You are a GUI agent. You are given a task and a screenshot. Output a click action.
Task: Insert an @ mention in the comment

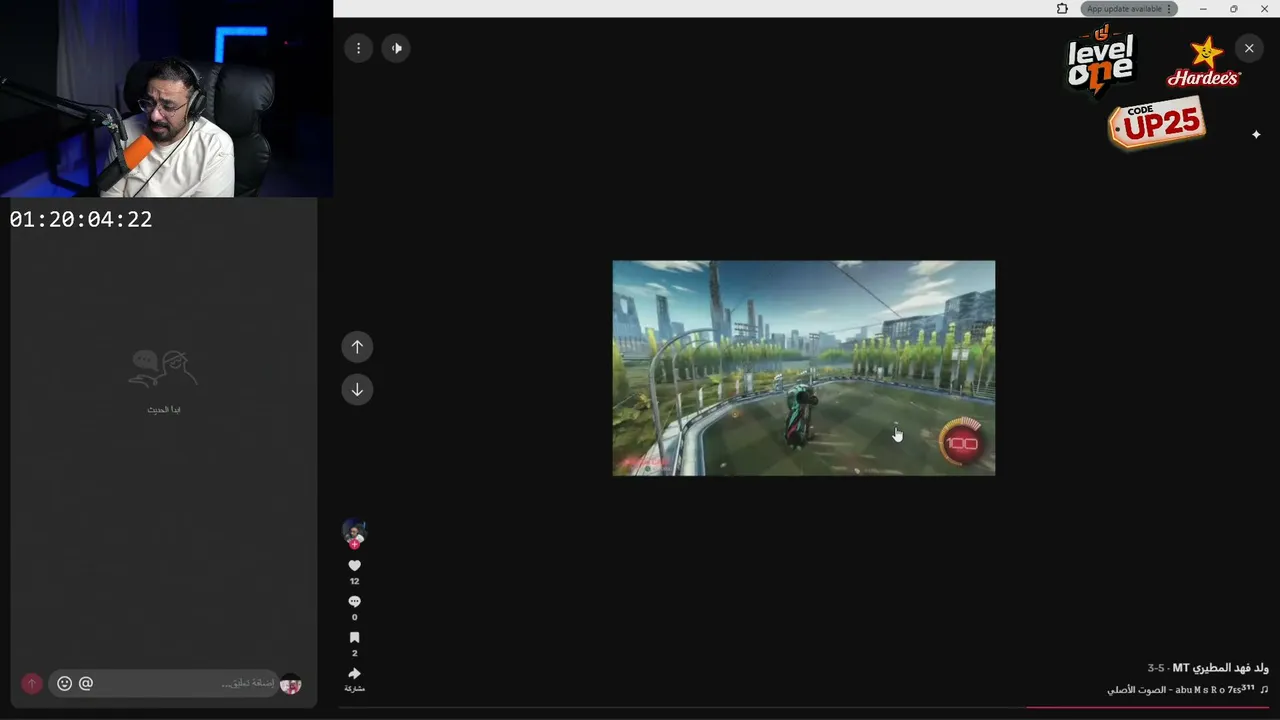[86, 684]
